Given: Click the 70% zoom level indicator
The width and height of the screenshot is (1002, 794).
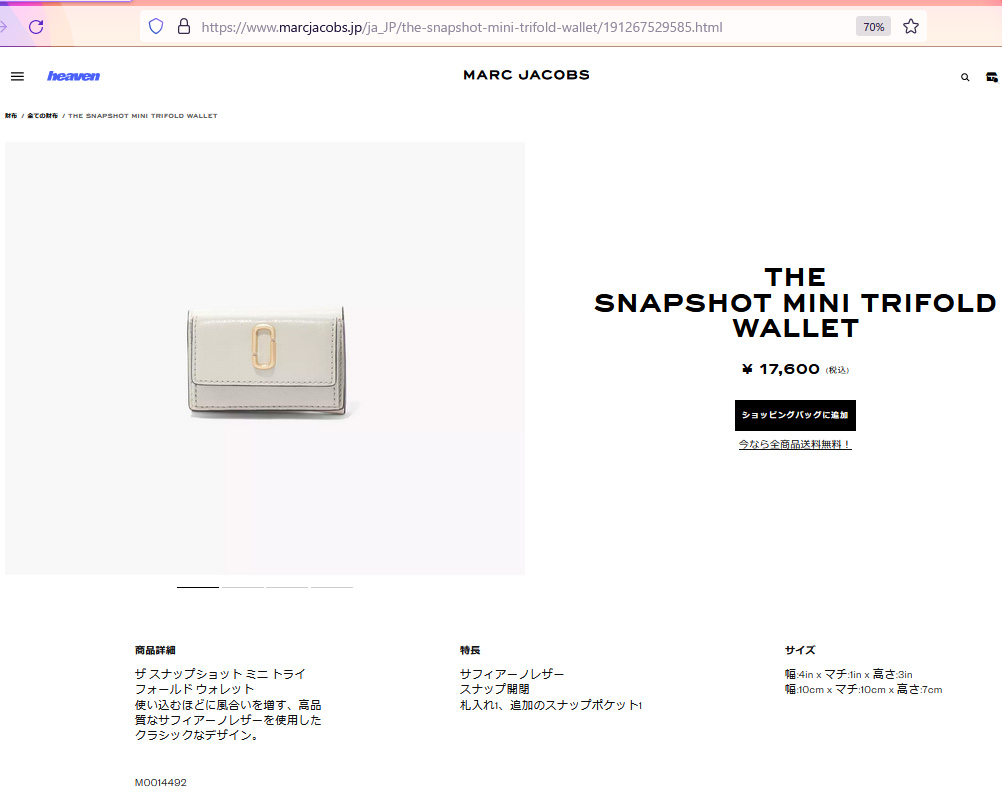Looking at the screenshot, I should (874, 27).
